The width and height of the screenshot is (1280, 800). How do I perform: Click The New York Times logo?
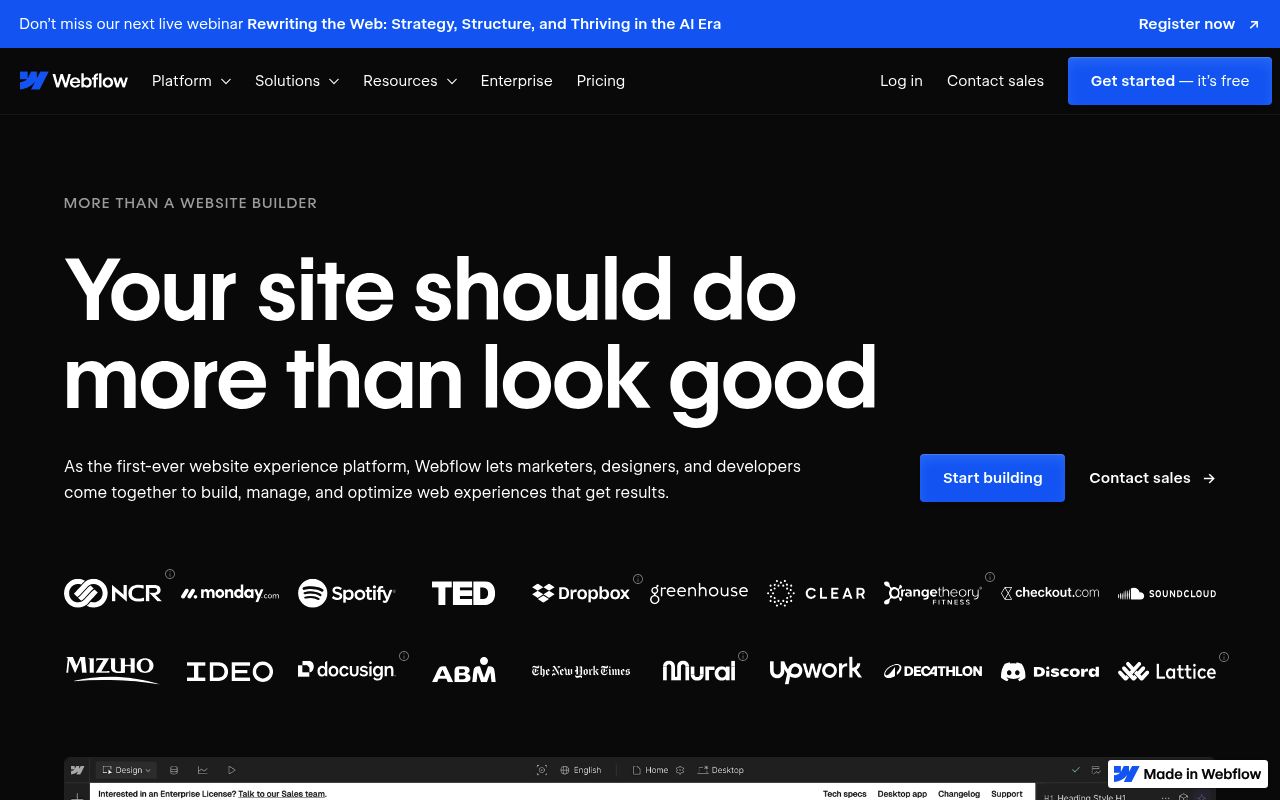(x=581, y=671)
